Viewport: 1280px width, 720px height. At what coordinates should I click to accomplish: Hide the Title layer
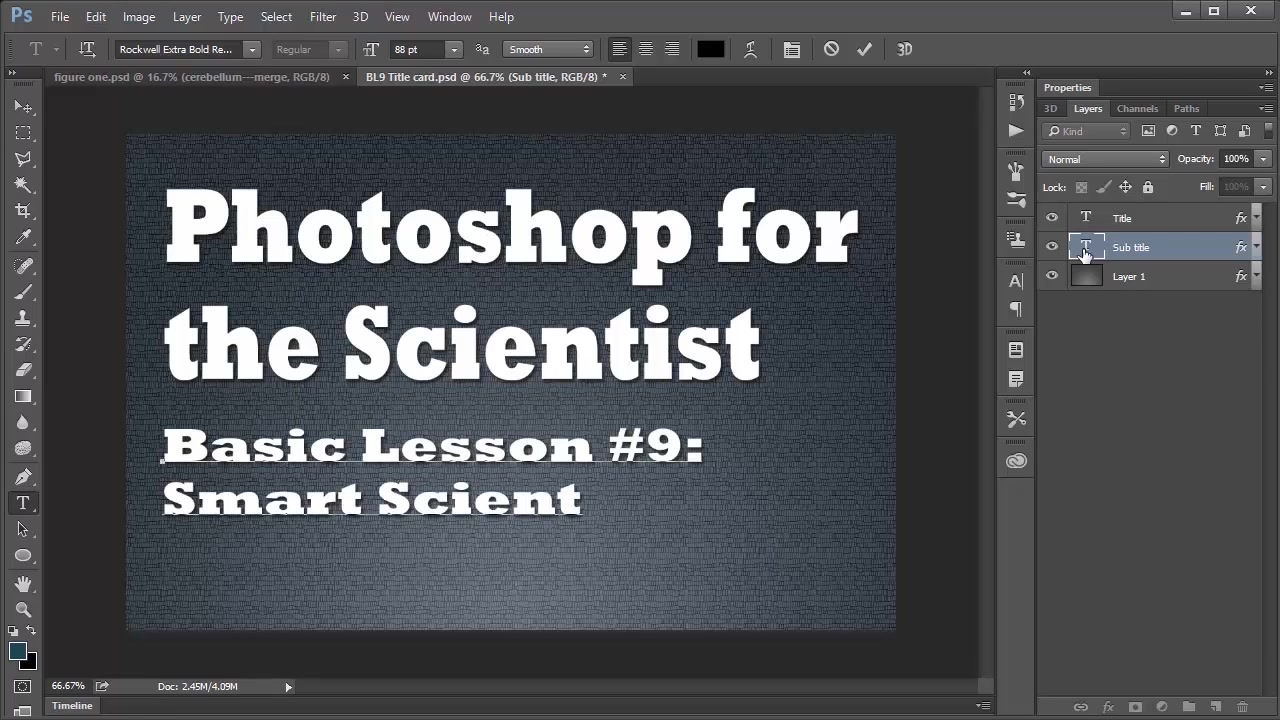1051,217
